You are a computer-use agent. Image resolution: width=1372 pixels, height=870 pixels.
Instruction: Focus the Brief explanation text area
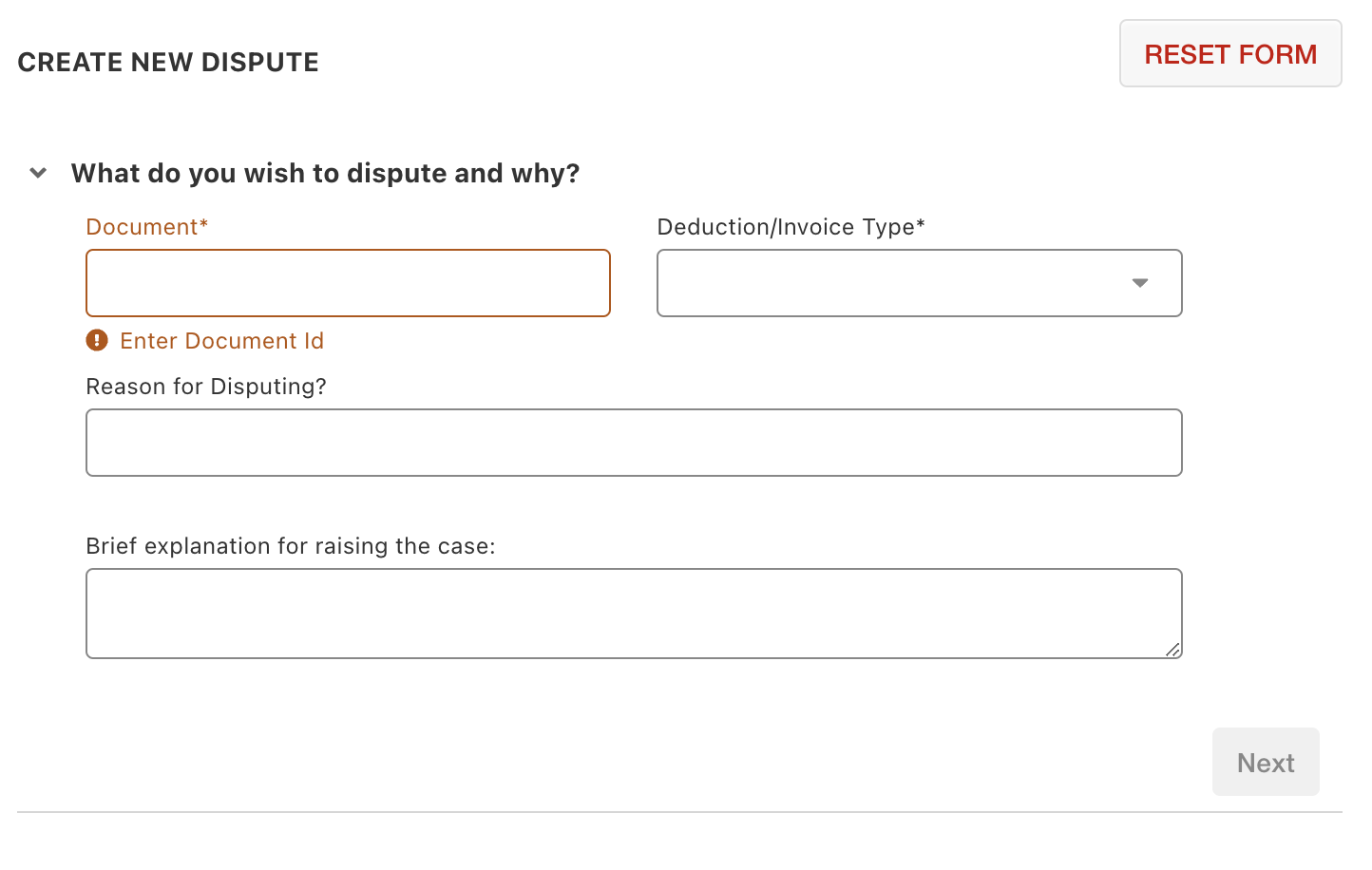(634, 614)
